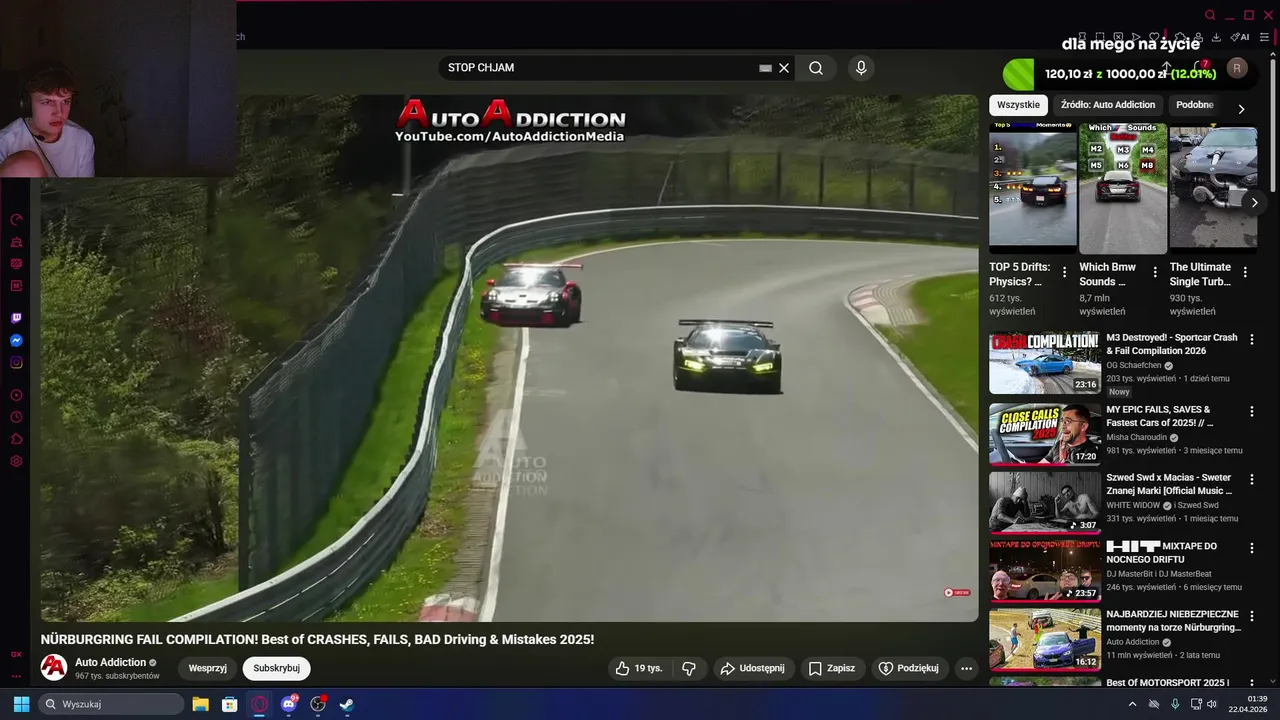
Task: Clear the YouTube search text with X
Action: pyautogui.click(x=784, y=68)
